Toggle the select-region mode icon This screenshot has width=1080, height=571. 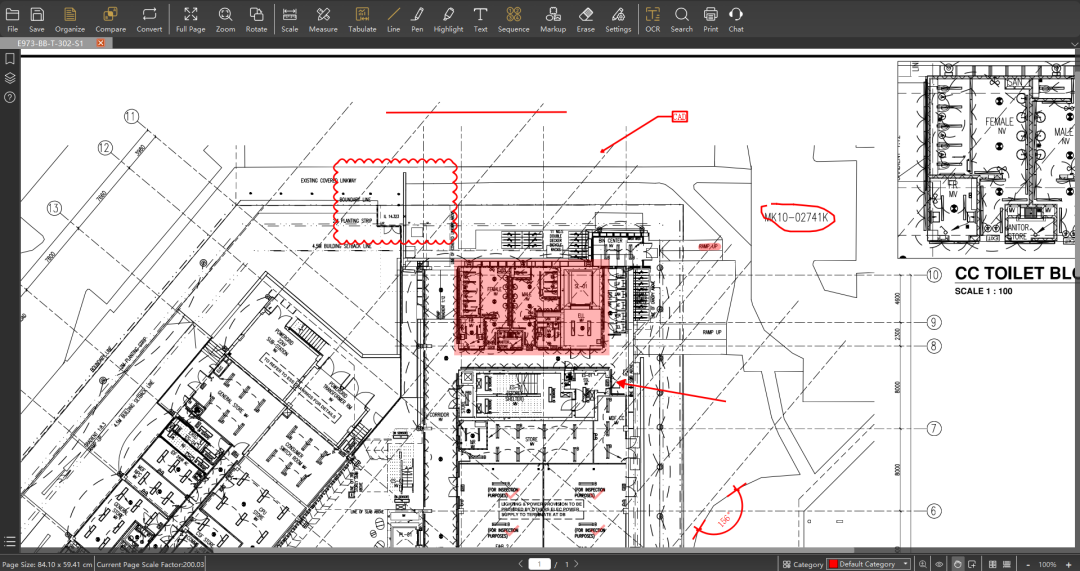pyautogui.click(x=973, y=564)
